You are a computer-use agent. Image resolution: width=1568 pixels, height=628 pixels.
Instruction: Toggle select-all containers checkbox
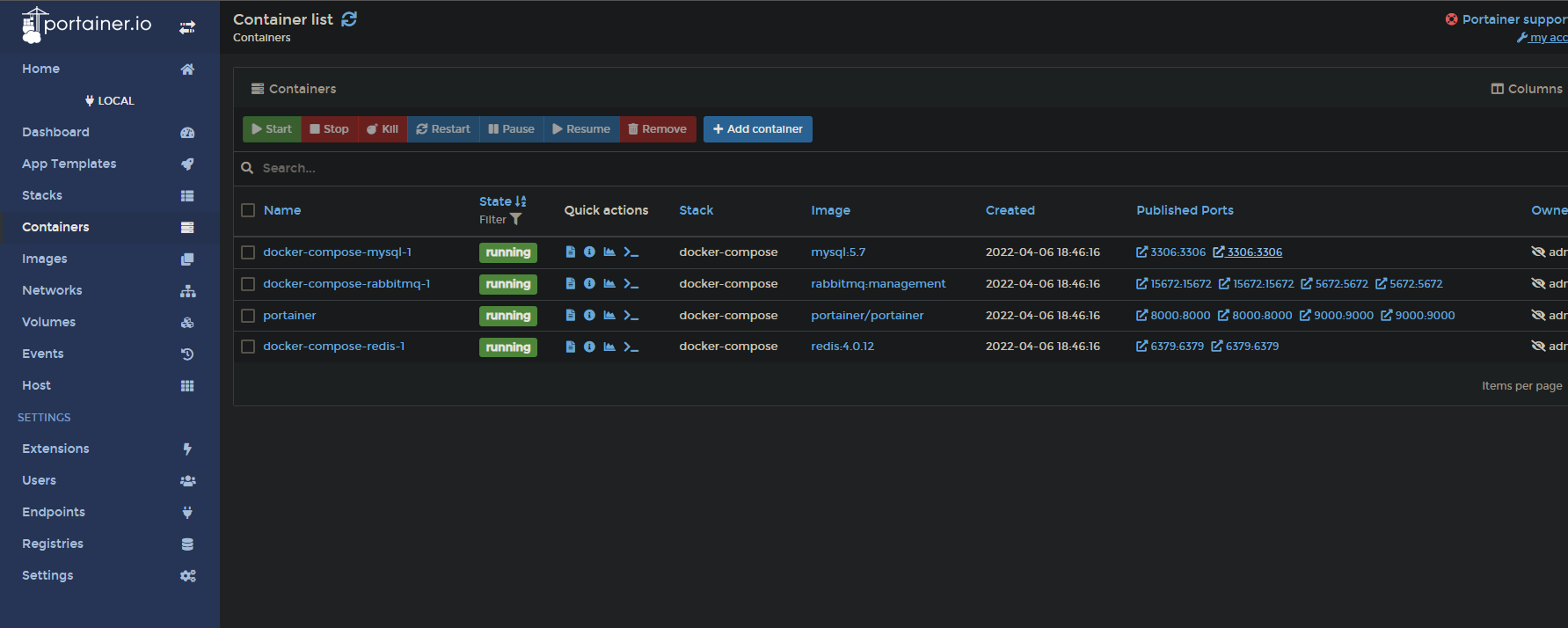click(248, 210)
